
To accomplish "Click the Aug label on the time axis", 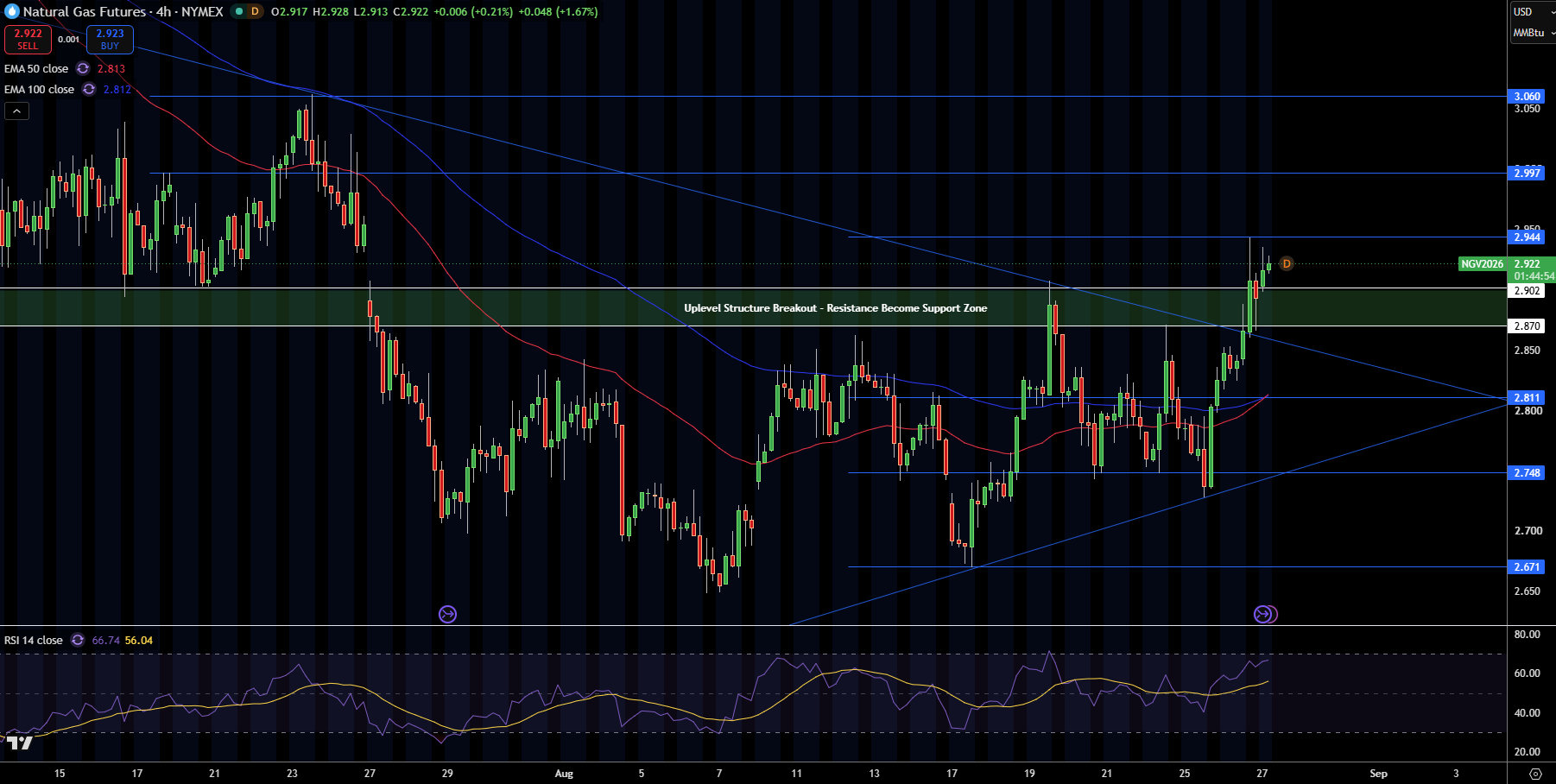I will pyautogui.click(x=564, y=773).
